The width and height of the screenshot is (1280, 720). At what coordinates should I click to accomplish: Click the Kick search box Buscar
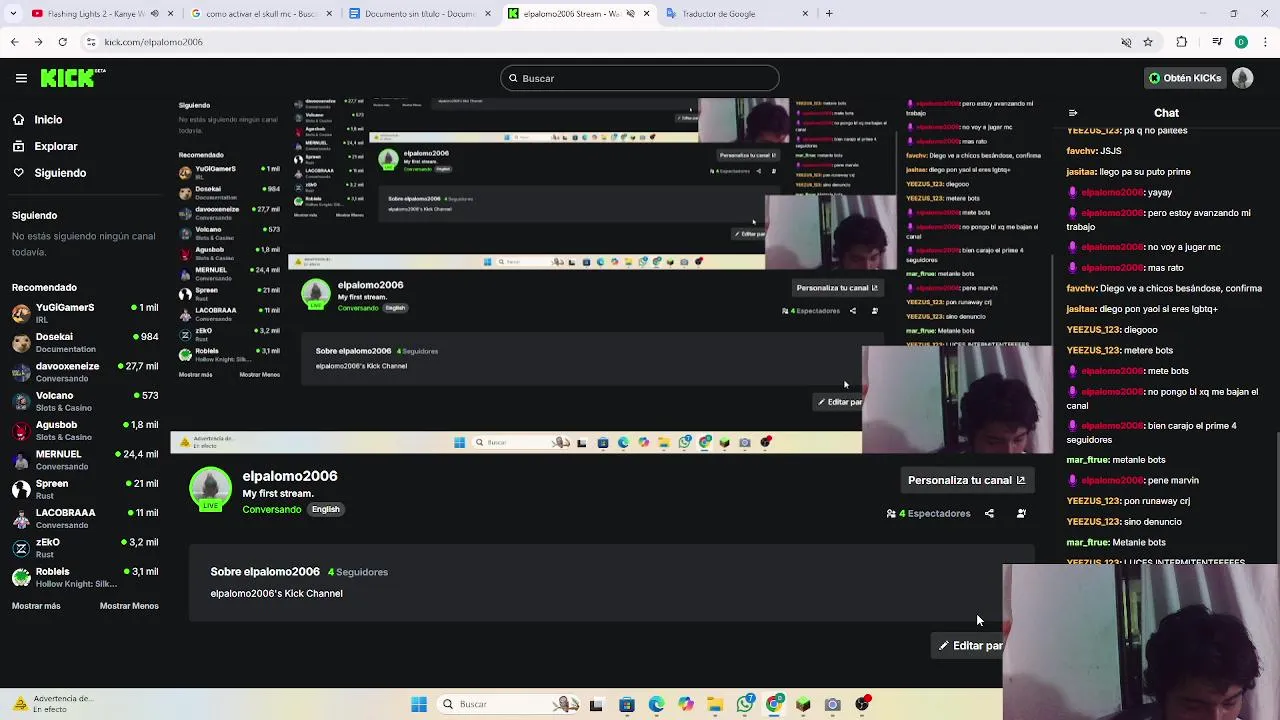pyautogui.click(x=640, y=78)
